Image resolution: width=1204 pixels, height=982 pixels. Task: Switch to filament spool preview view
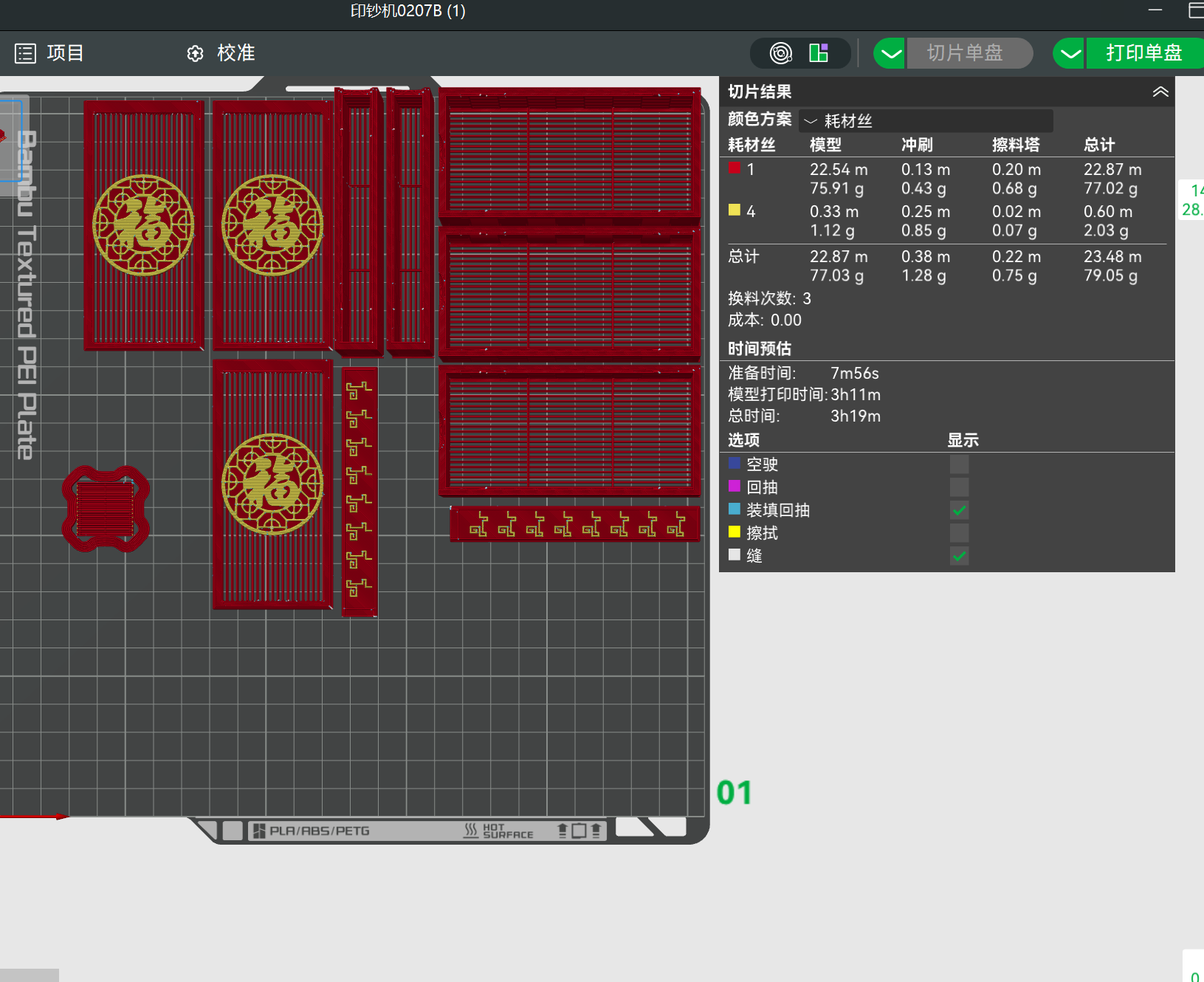(781, 53)
